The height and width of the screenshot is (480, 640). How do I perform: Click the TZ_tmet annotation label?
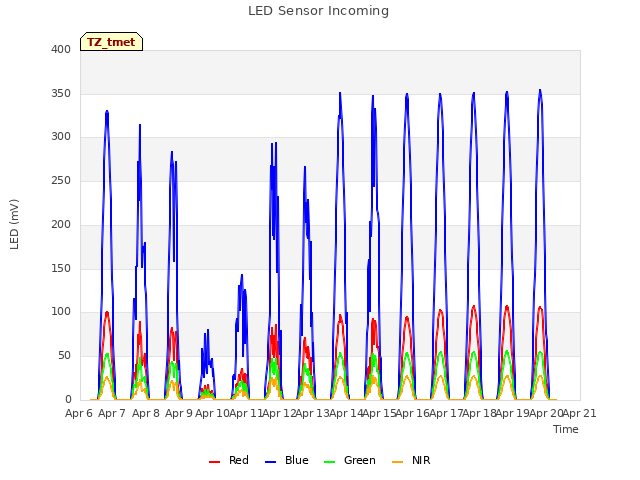(x=111, y=42)
